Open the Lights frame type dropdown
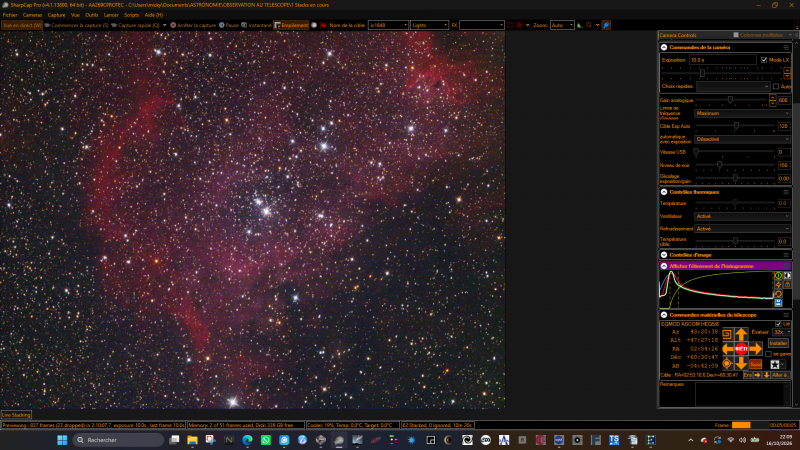The width and height of the screenshot is (800, 450). [x=429, y=25]
